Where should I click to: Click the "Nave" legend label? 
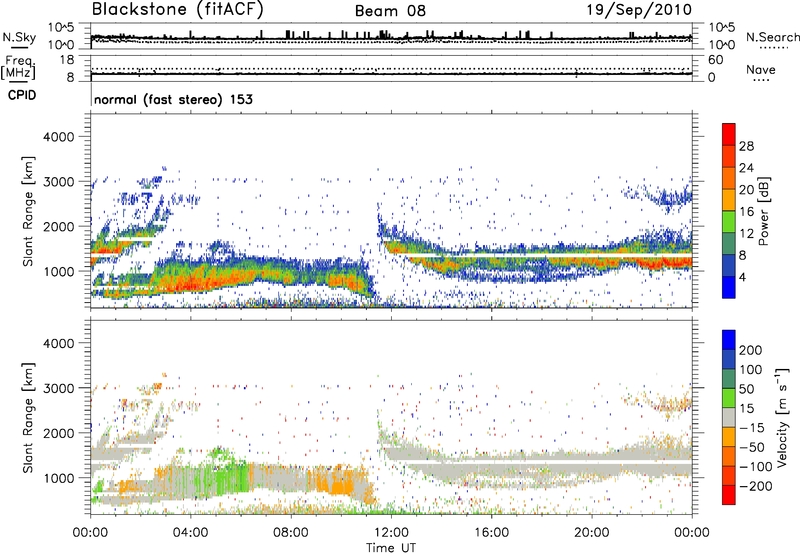761,70
